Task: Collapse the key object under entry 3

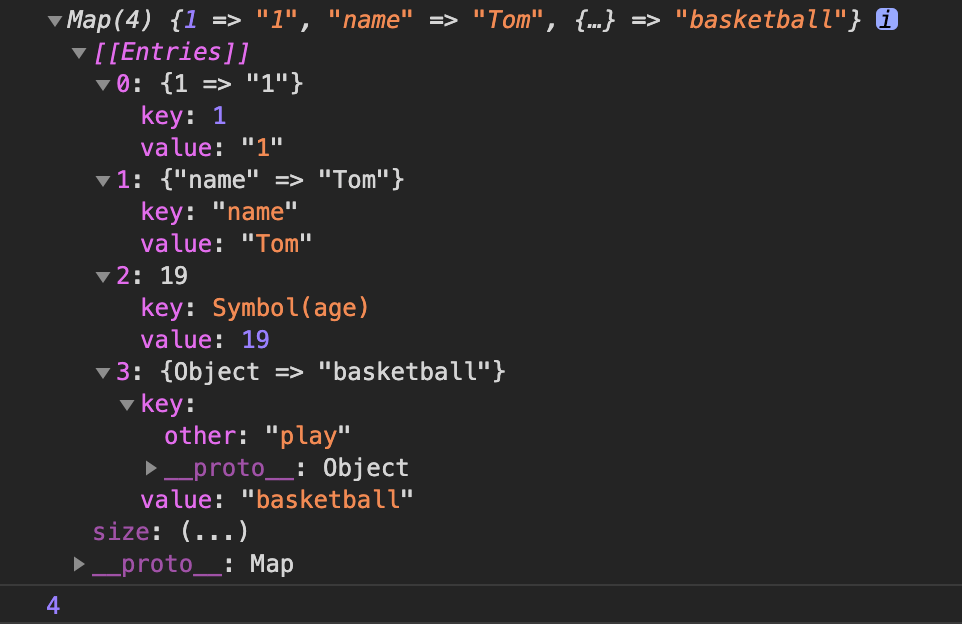Action: [x=127, y=405]
